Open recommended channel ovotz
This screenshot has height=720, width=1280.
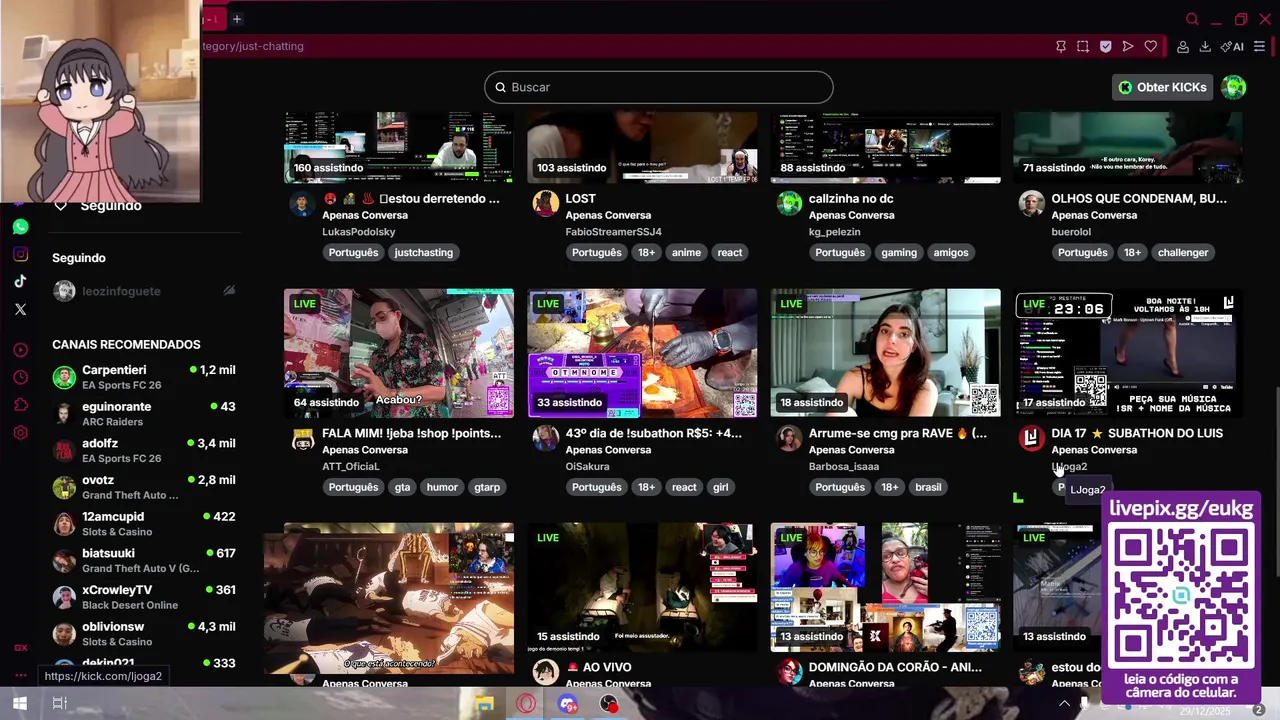coord(144,487)
